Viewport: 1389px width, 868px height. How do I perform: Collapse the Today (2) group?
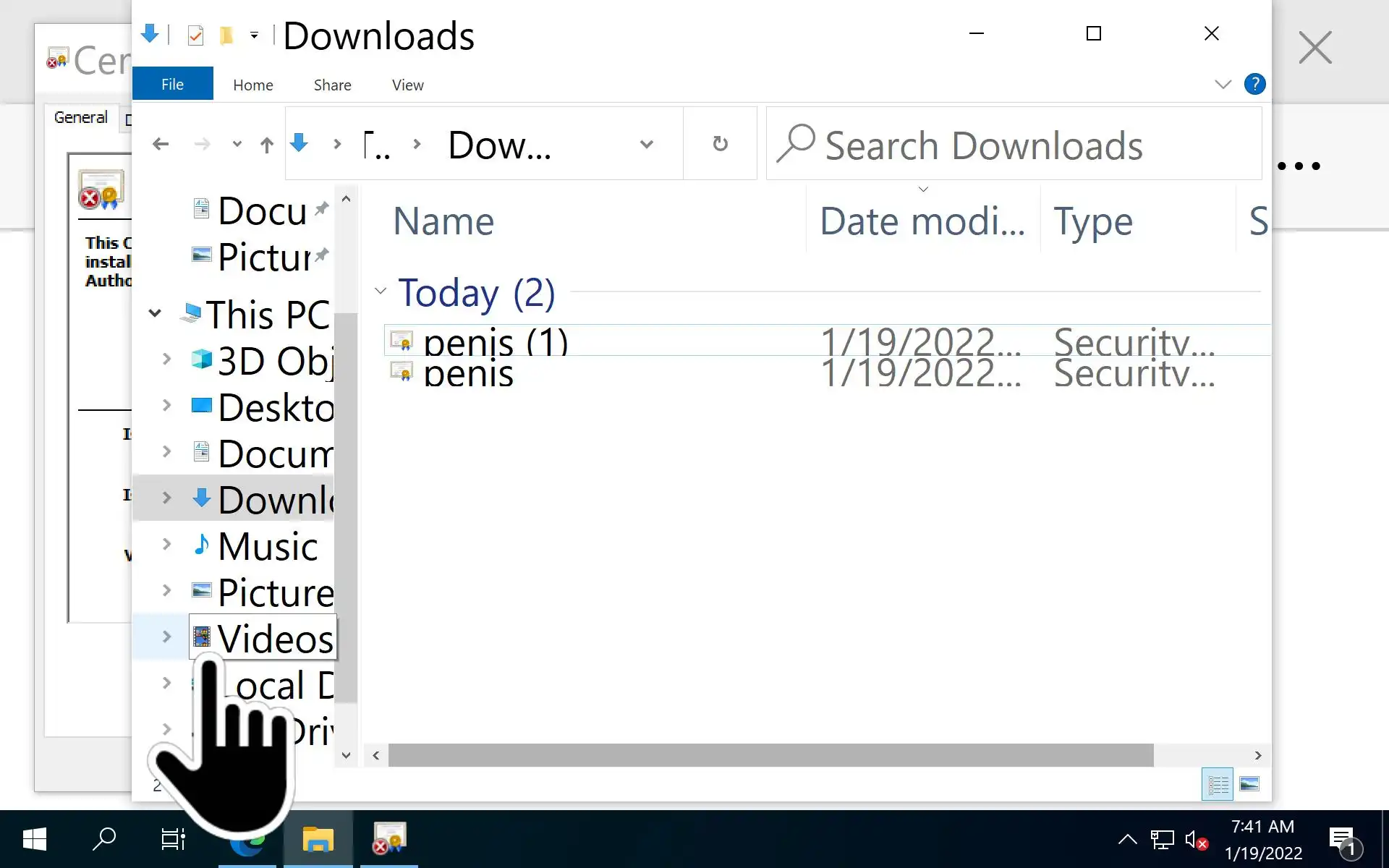tap(381, 292)
